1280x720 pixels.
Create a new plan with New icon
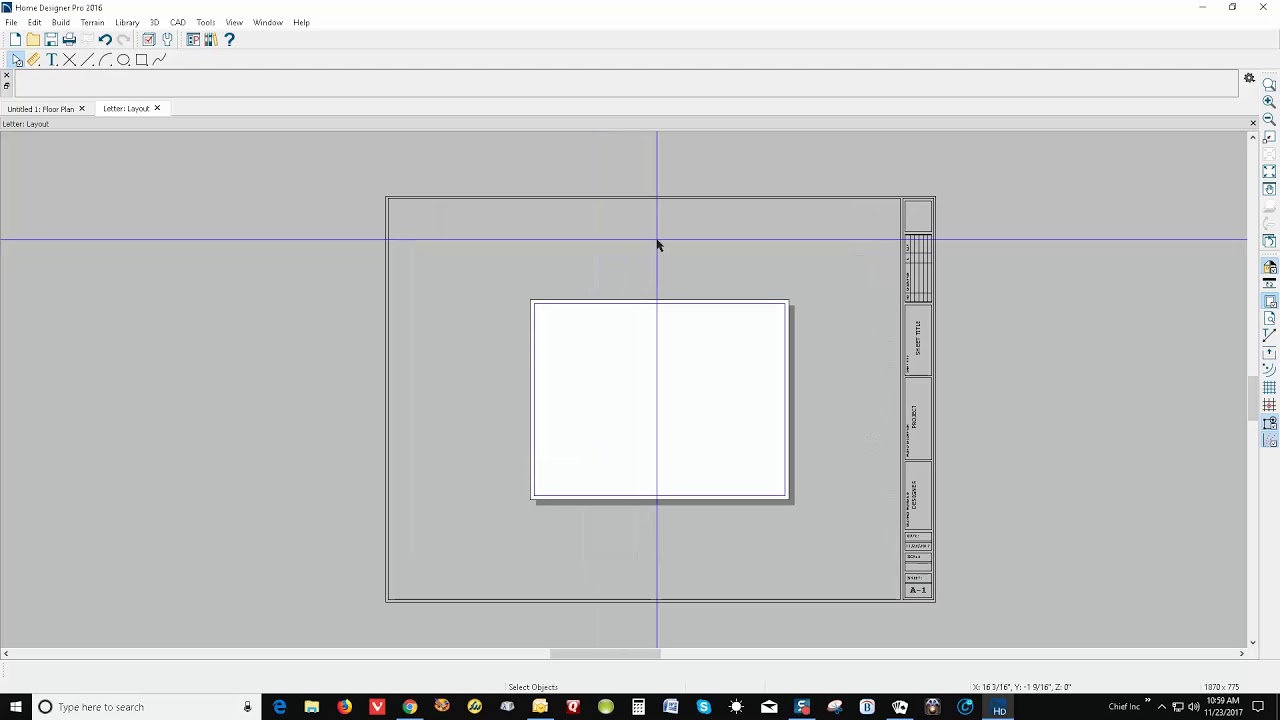coord(15,40)
